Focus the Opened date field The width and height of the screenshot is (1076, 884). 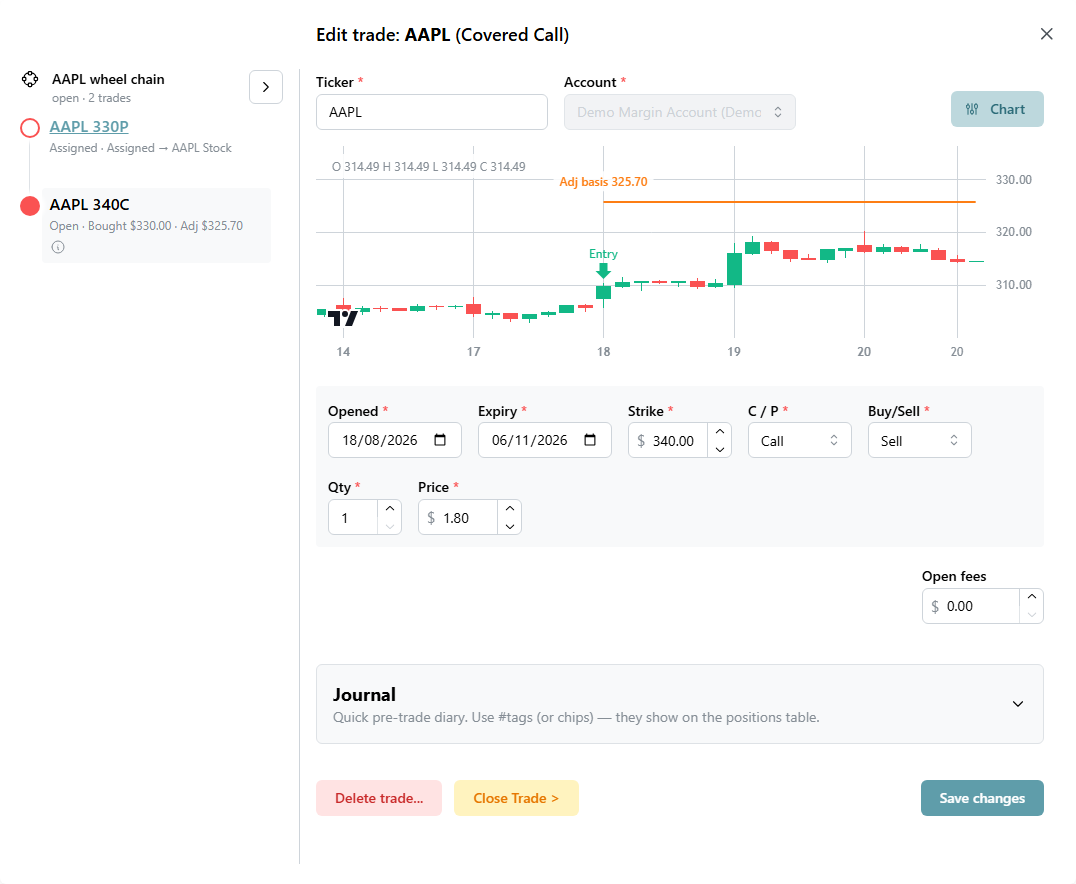point(395,440)
